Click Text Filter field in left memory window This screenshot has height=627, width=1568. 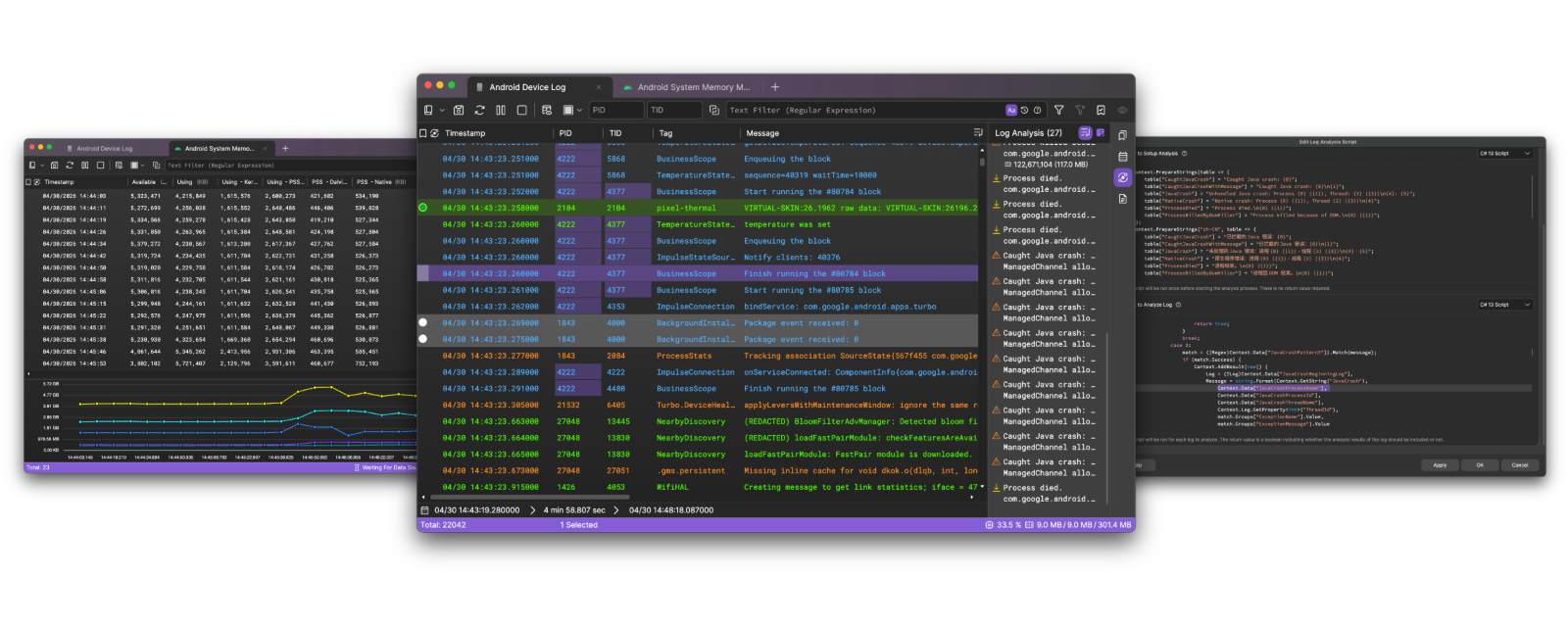coord(291,166)
